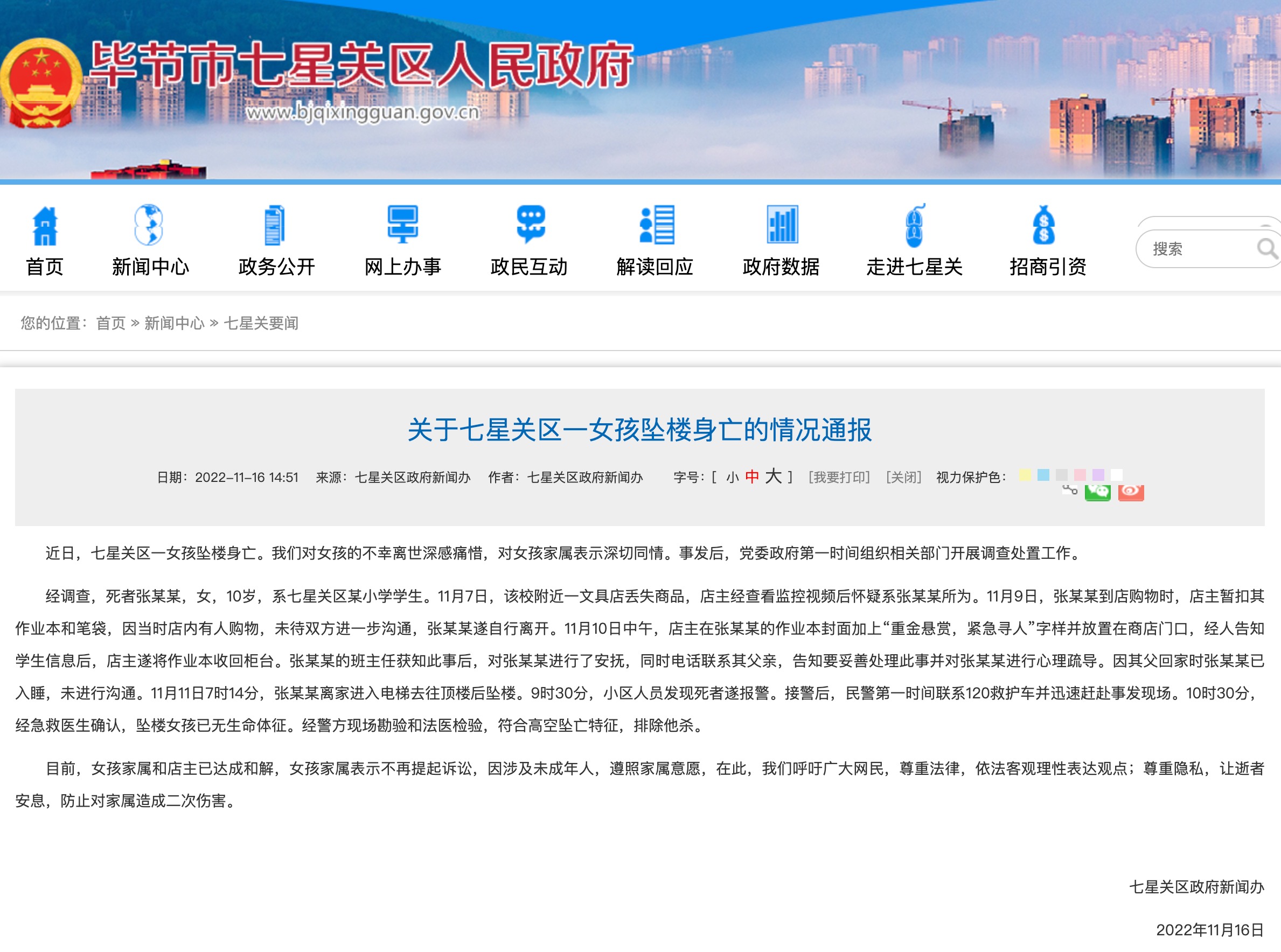Set the font size to small (小)
Image resolution: width=1281 pixels, height=952 pixels.
(x=732, y=477)
